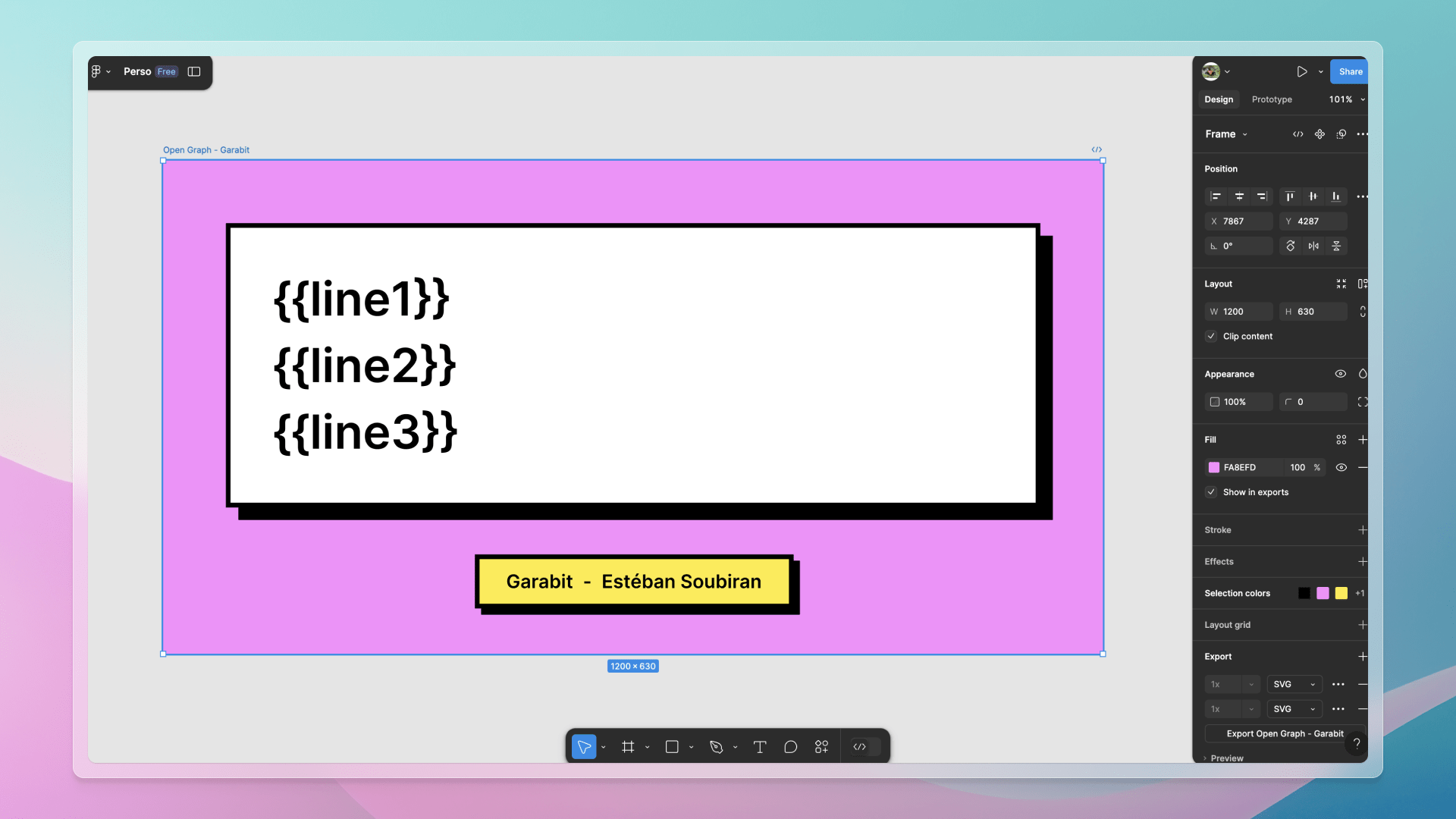Select the Move tool in bottom toolbar

(x=584, y=747)
